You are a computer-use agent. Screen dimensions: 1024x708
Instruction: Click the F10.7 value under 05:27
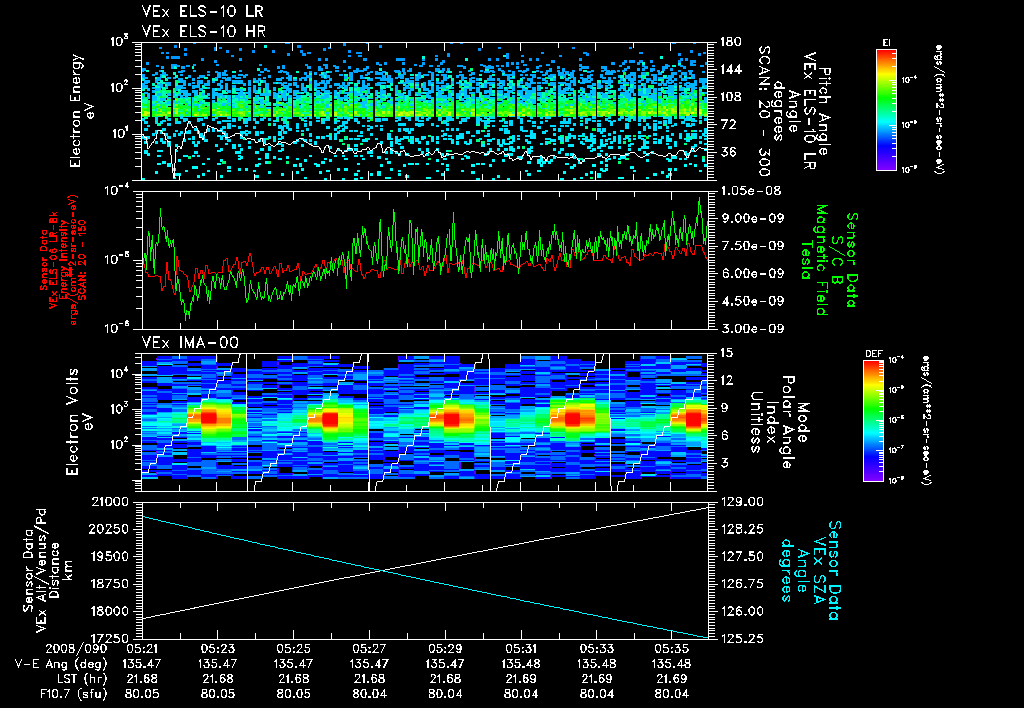pos(370,694)
